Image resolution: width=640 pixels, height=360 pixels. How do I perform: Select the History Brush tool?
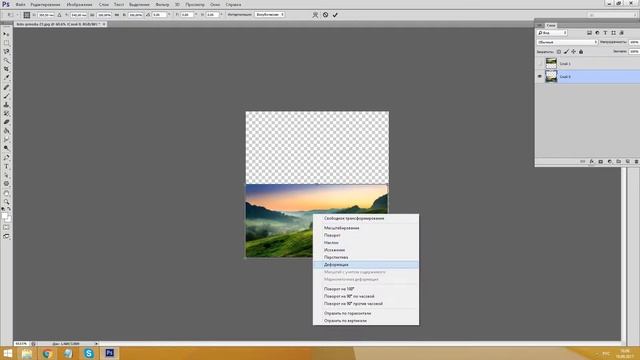click(x=6, y=113)
